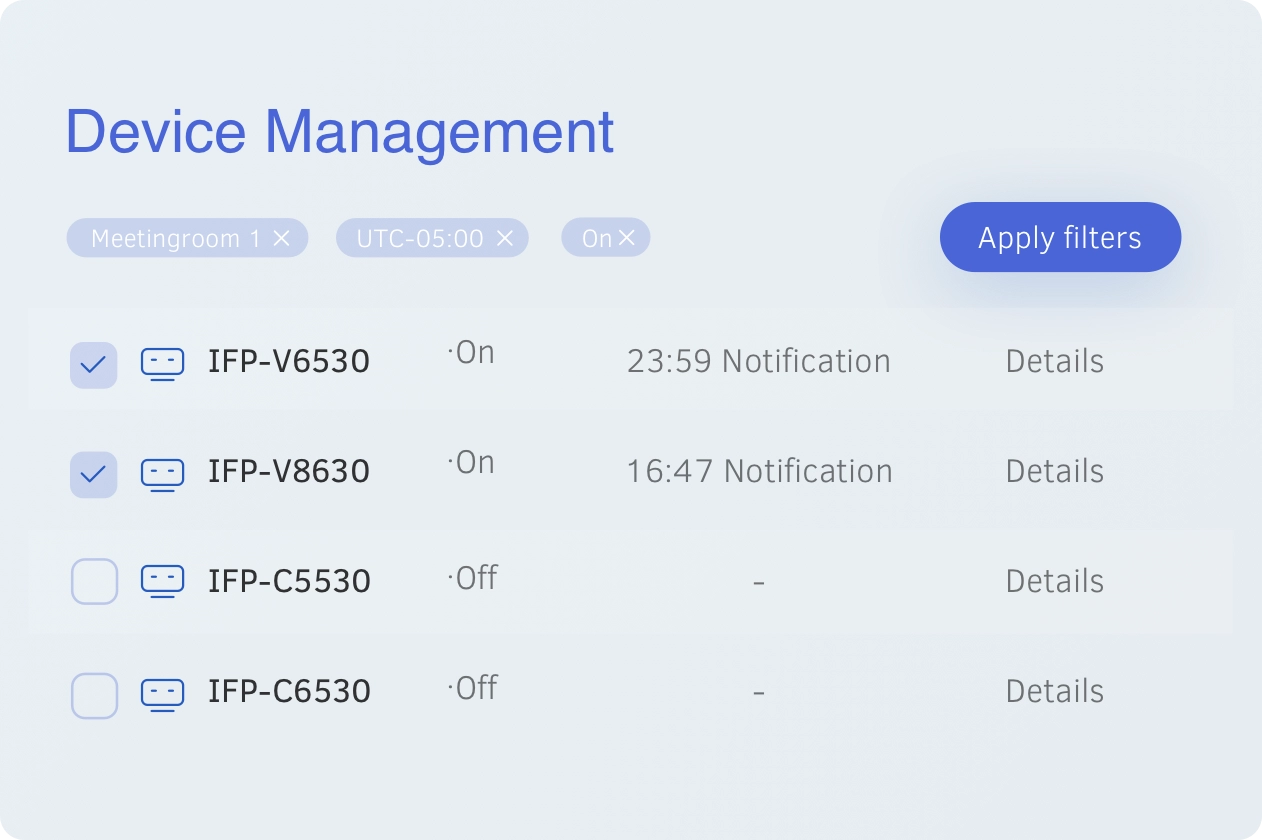The width and height of the screenshot is (1262, 840).
Task: Uncheck the IFP-V6530 checkbox
Action: pyautogui.click(x=94, y=365)
